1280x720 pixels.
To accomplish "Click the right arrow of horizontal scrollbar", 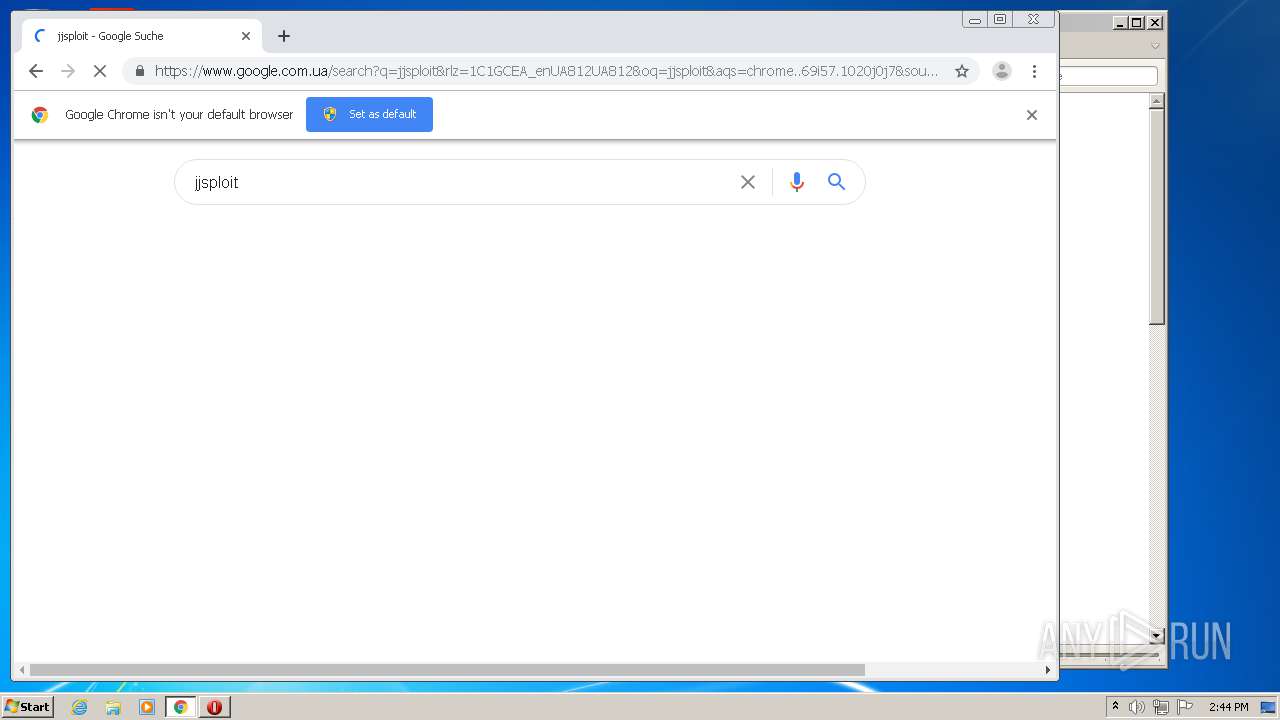I will click(1048, 670).
